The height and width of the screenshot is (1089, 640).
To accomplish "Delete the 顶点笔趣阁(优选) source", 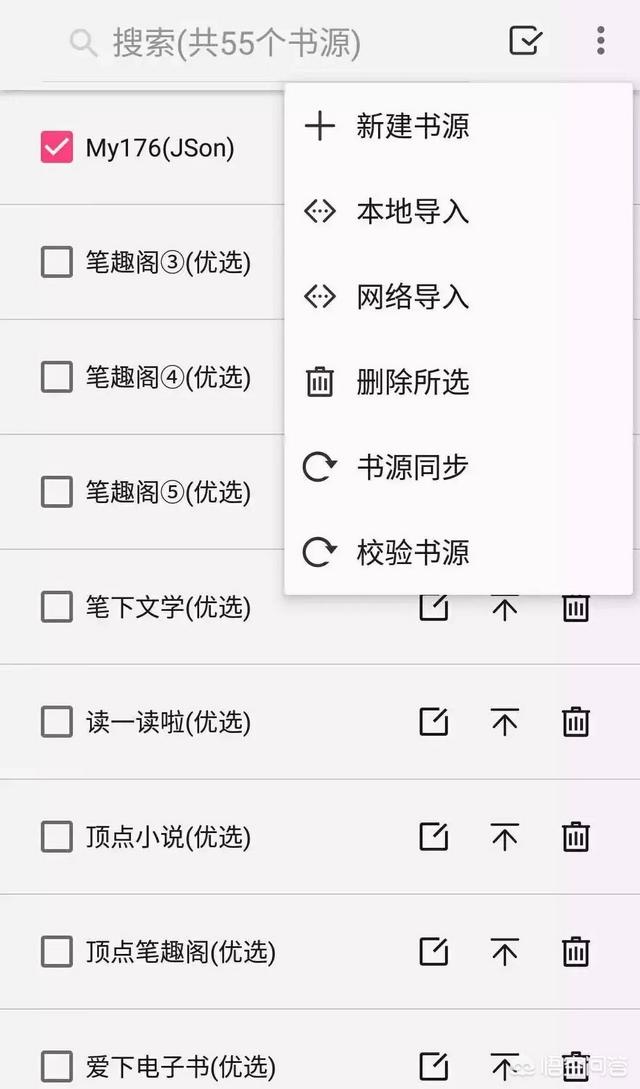I will 575,951.
